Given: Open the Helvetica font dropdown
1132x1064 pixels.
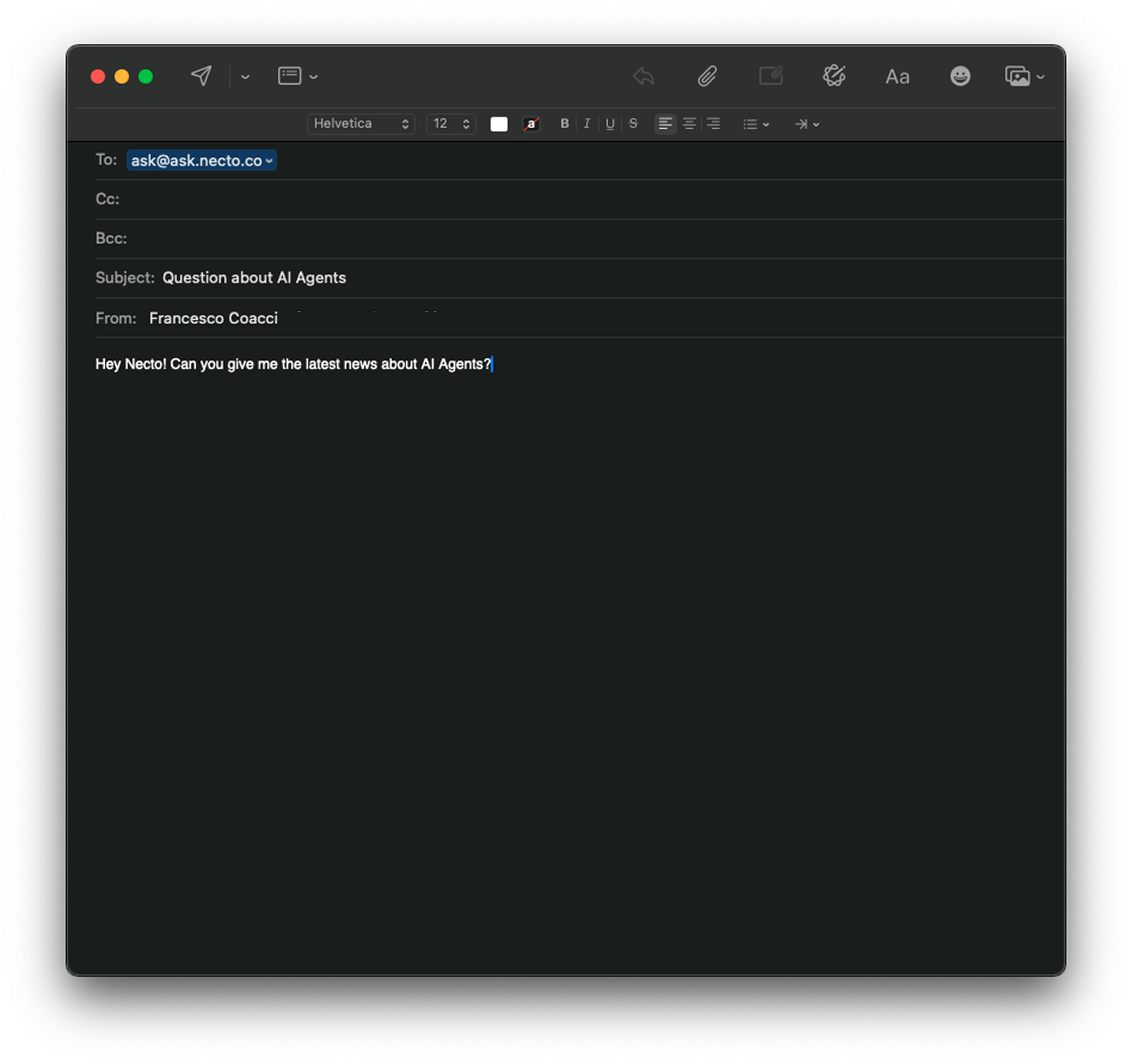Looking at the screenshot, I should [x=360, y=124].
